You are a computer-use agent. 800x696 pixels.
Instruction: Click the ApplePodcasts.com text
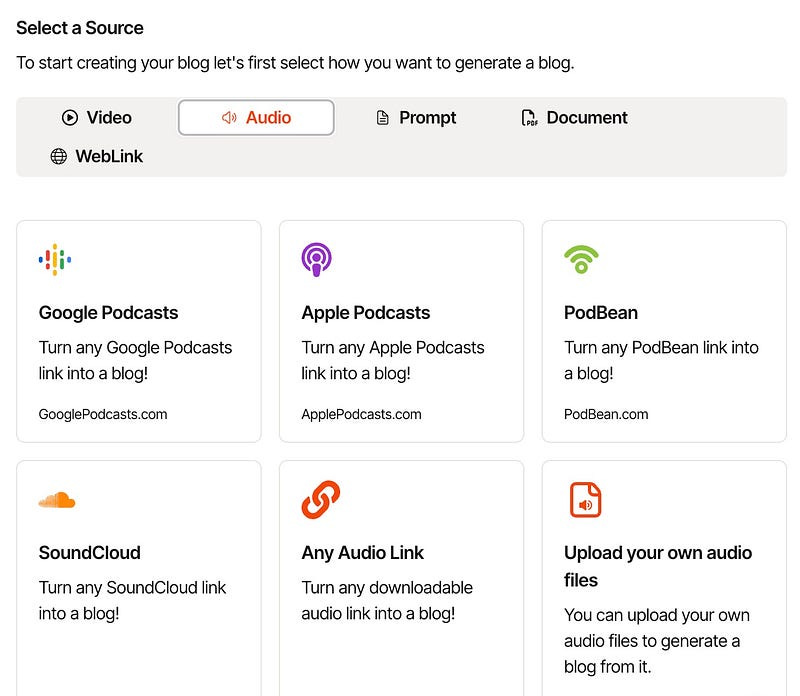click(361, 414)
